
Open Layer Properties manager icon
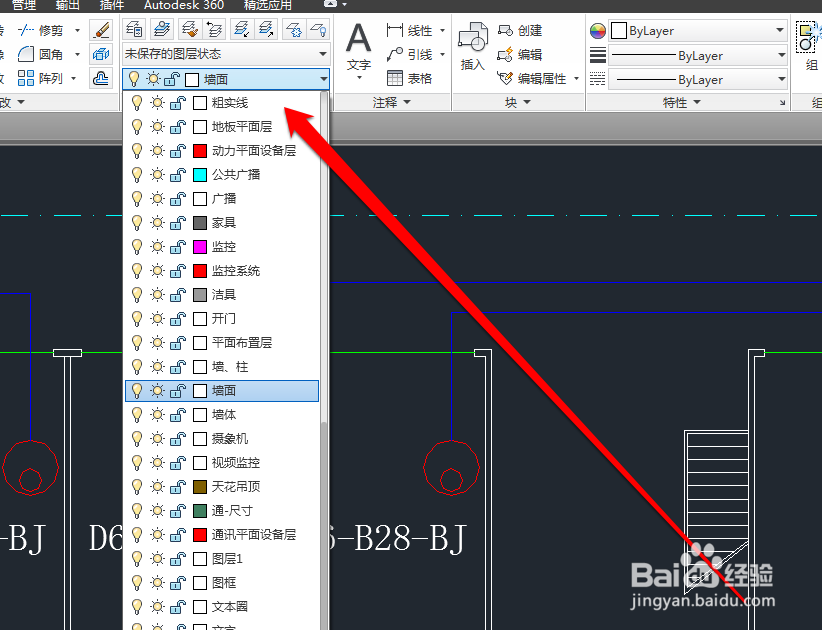(135, 29)
